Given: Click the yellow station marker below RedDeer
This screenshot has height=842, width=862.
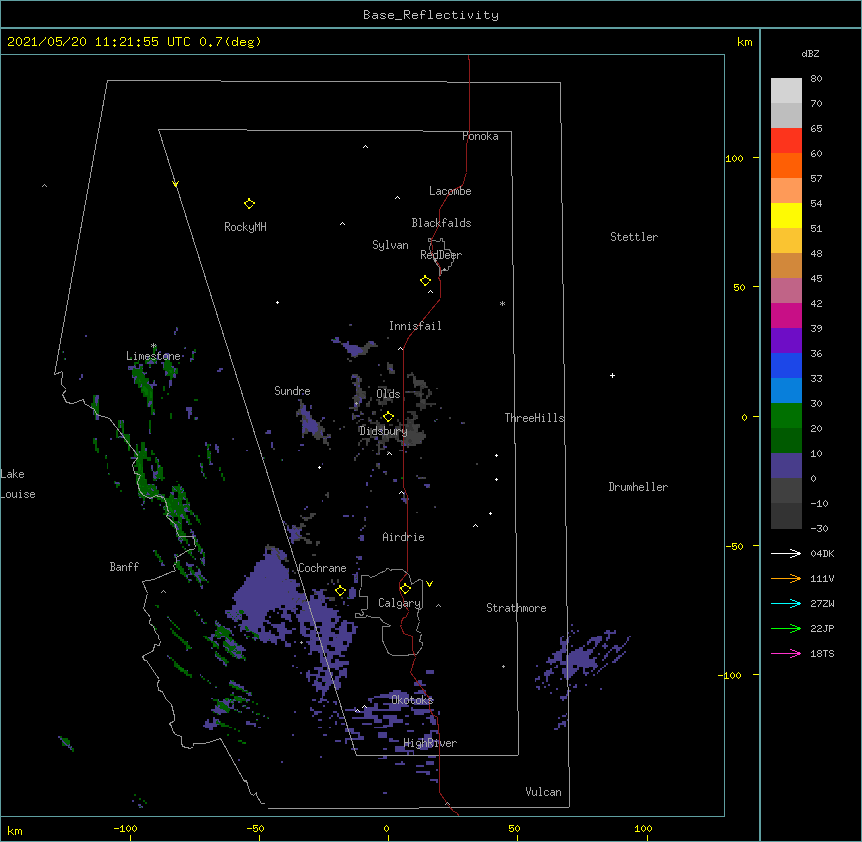Looking at the screenshot, I should click(425, 281).
